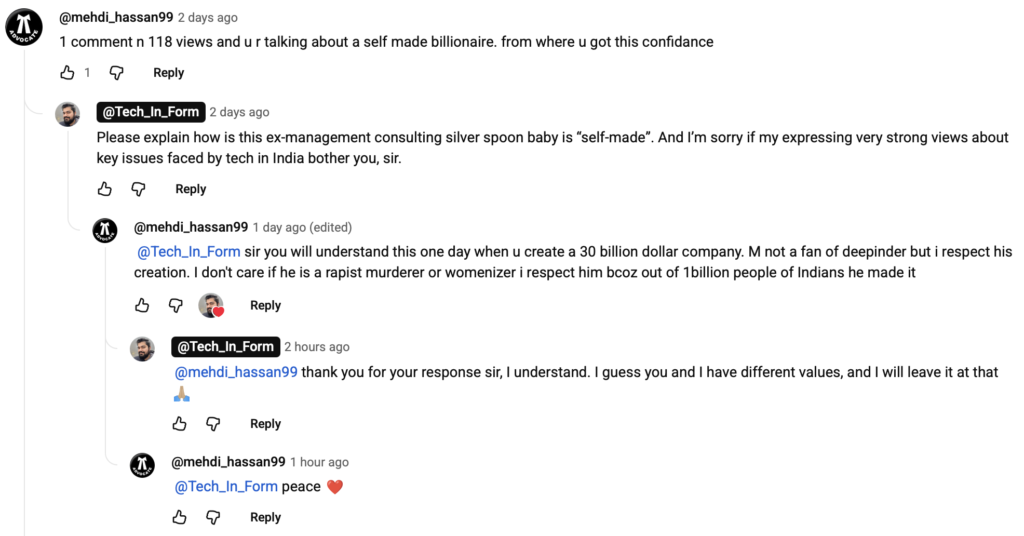Dislike the 30 billion dollar company reply

tap(176, 305)
